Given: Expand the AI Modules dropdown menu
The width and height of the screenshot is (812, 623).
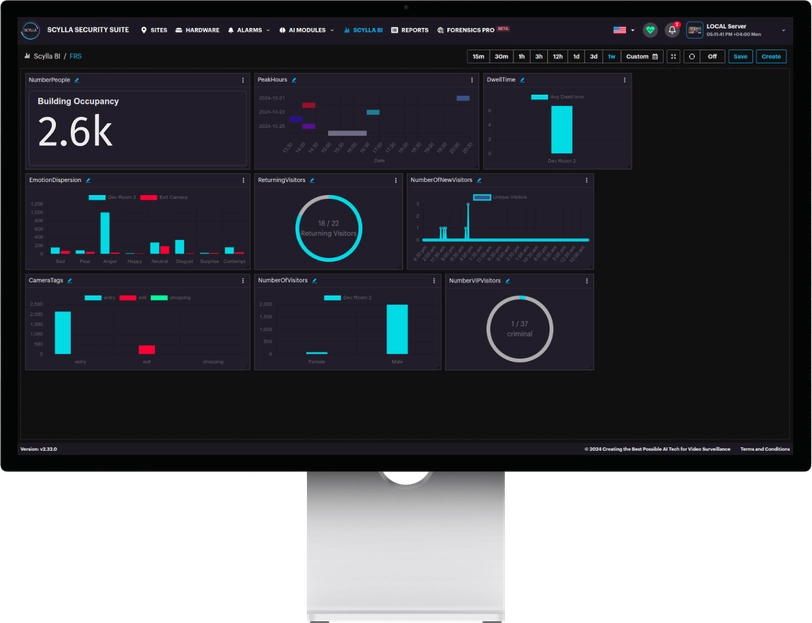Looking at the screenshot, I should [x=306, y=30].
